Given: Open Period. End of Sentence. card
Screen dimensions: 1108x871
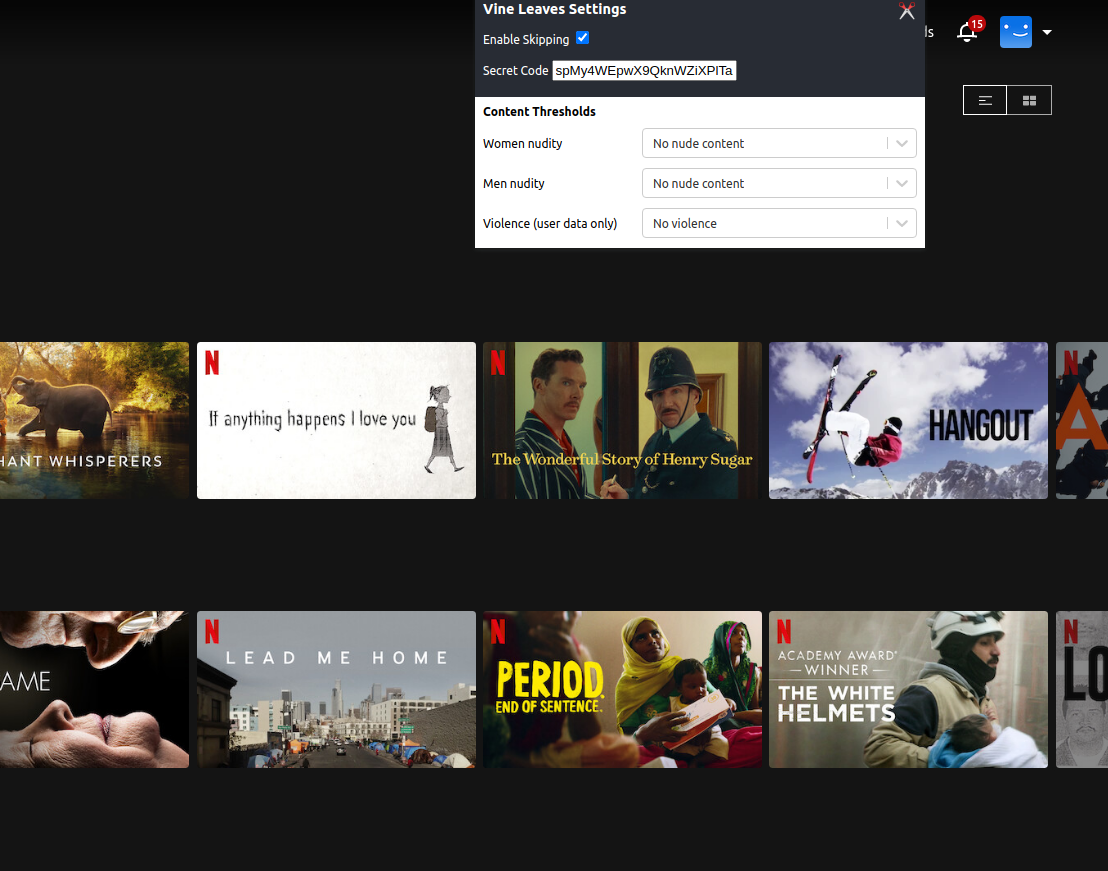Looking at the screenshot, I should 623,689.
